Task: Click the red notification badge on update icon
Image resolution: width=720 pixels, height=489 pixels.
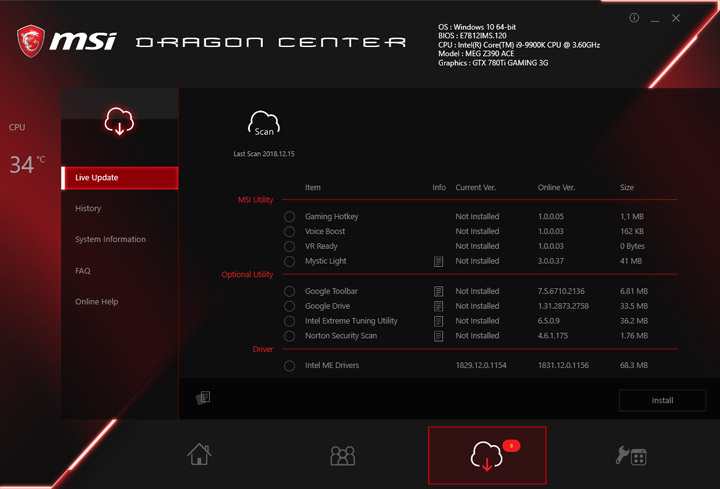Action: 511,445
